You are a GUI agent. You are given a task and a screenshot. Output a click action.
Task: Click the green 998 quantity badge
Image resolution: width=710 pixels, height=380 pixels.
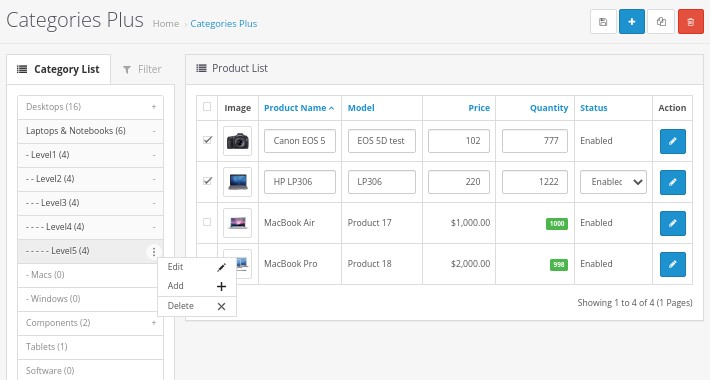[559, 265]
